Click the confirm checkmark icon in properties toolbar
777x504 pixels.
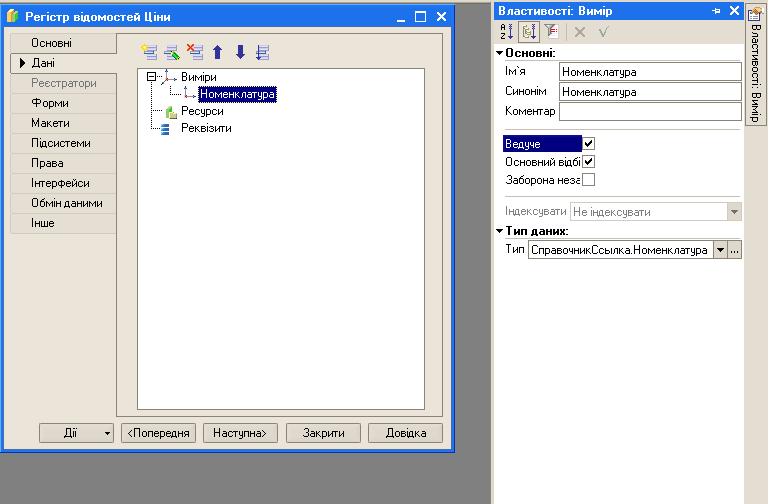[x=603, y=33]
